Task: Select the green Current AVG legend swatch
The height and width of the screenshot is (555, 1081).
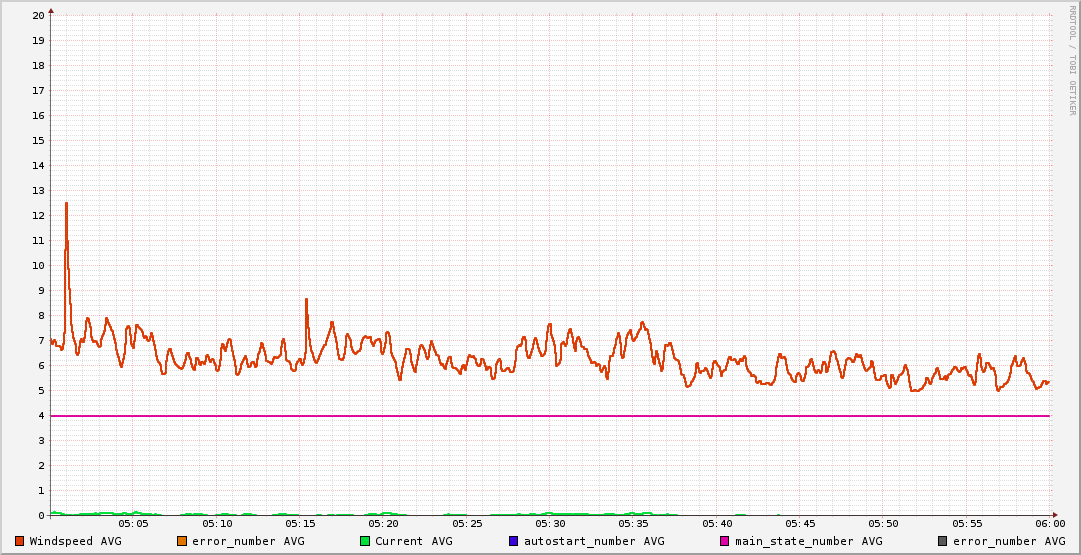Action: point(365,541)
